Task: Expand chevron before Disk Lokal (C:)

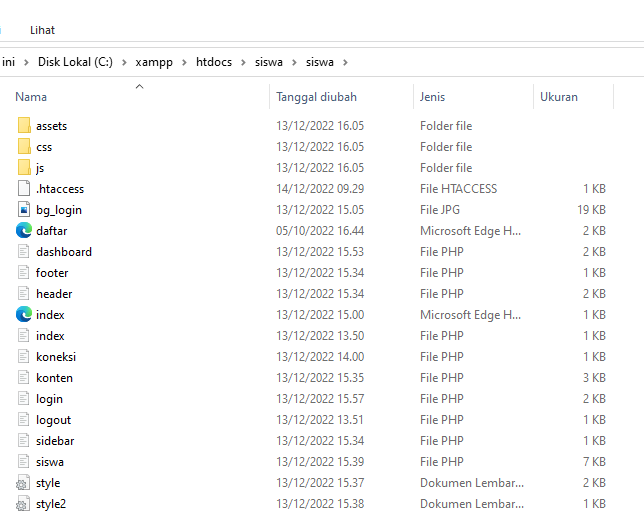Action: pos(26,62)
